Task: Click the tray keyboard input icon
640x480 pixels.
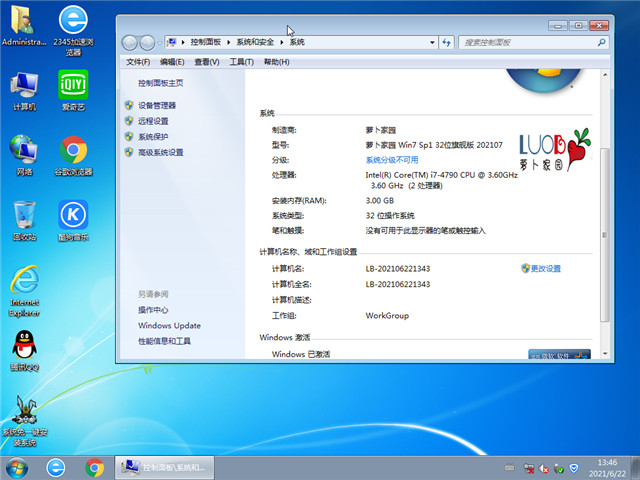Action: tap(509, 467)
